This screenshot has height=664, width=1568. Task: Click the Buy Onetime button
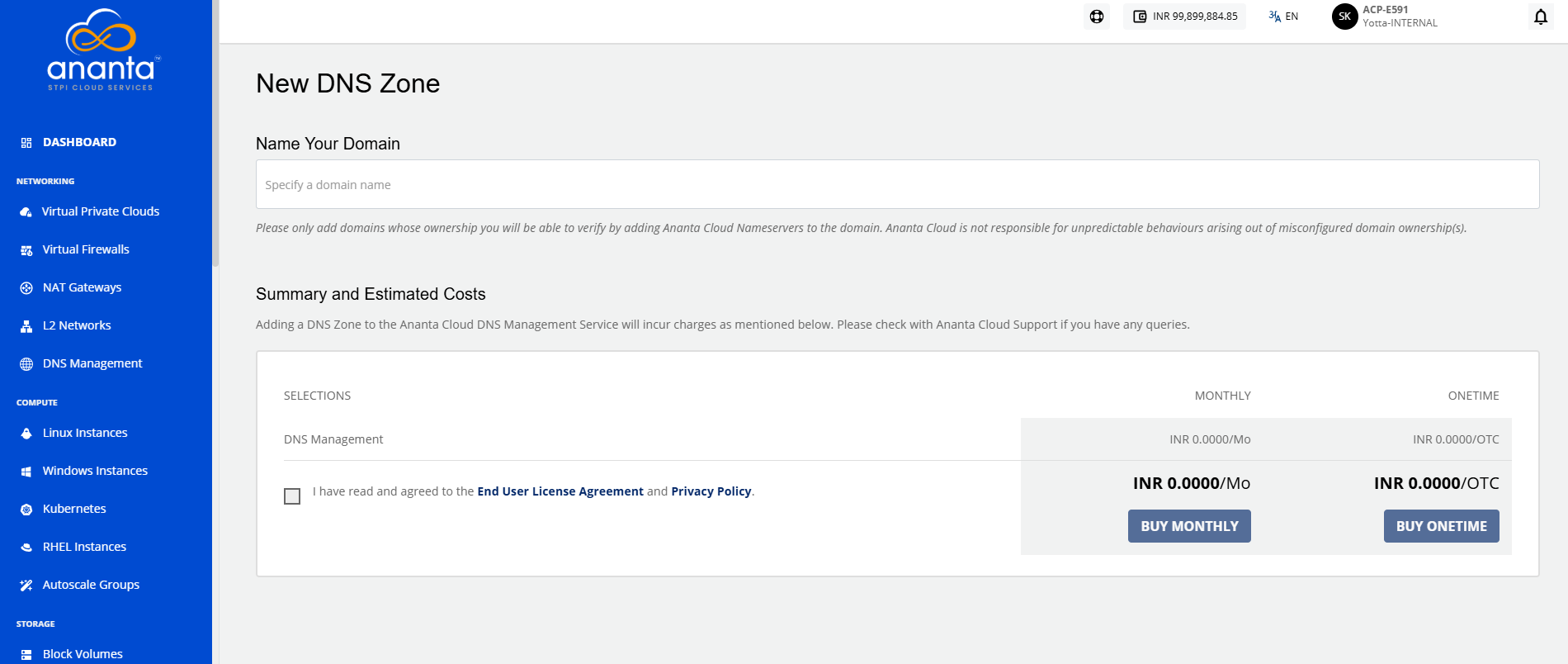(x=1442, y=526)
